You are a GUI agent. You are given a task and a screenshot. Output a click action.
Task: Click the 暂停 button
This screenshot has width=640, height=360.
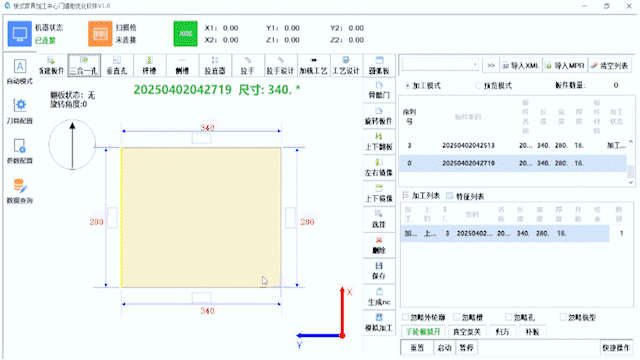point(466,348)
